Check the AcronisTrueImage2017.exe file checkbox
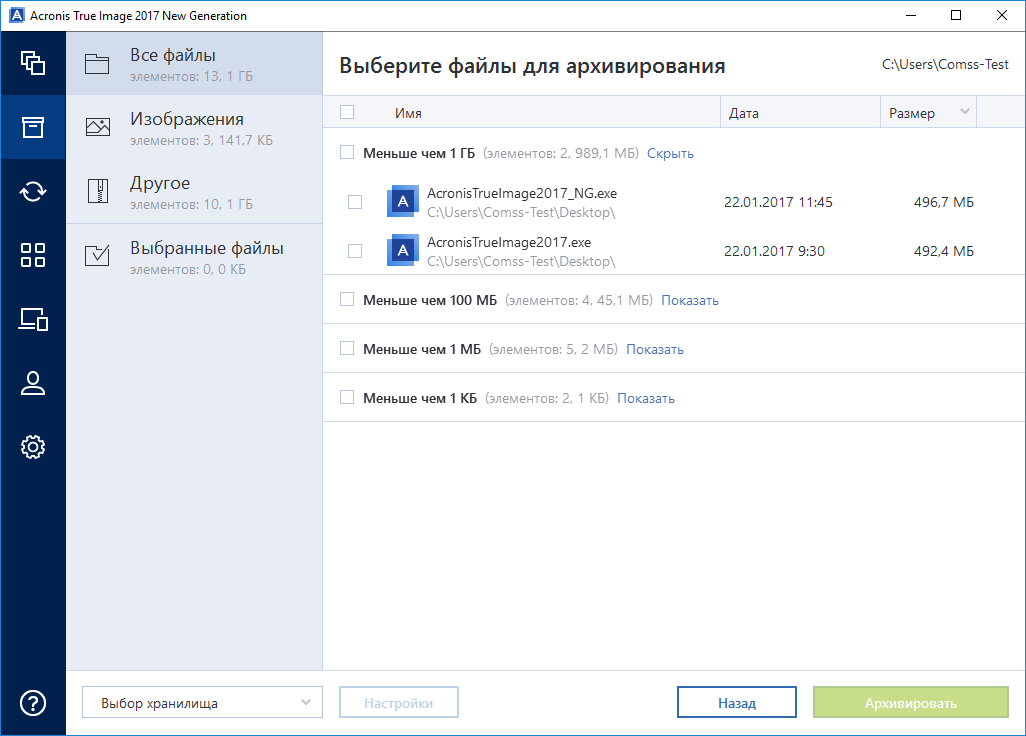 tap(355, 251)
